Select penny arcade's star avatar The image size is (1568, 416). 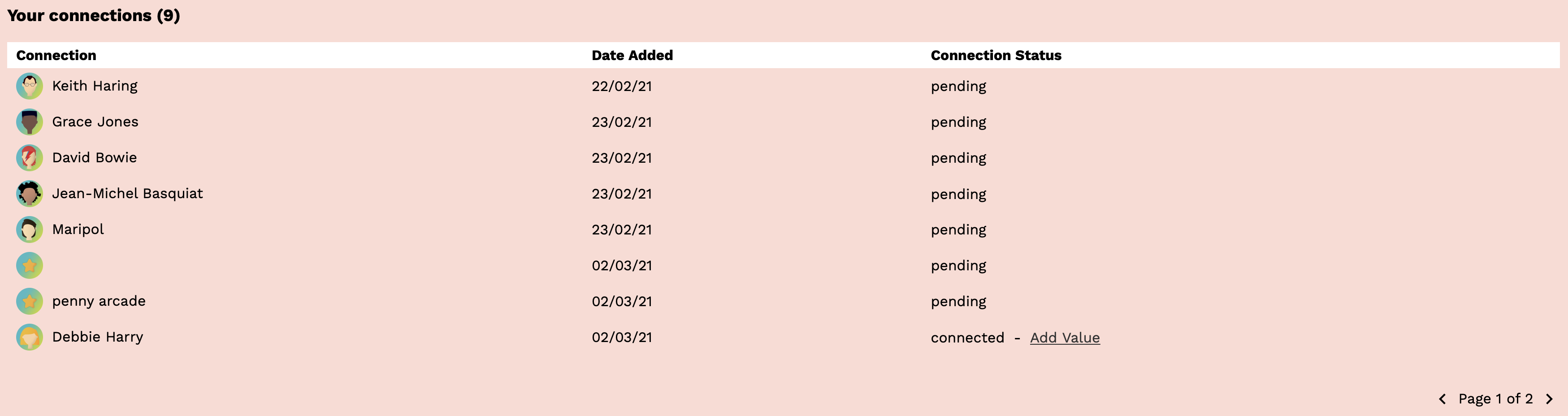(29, 302)
